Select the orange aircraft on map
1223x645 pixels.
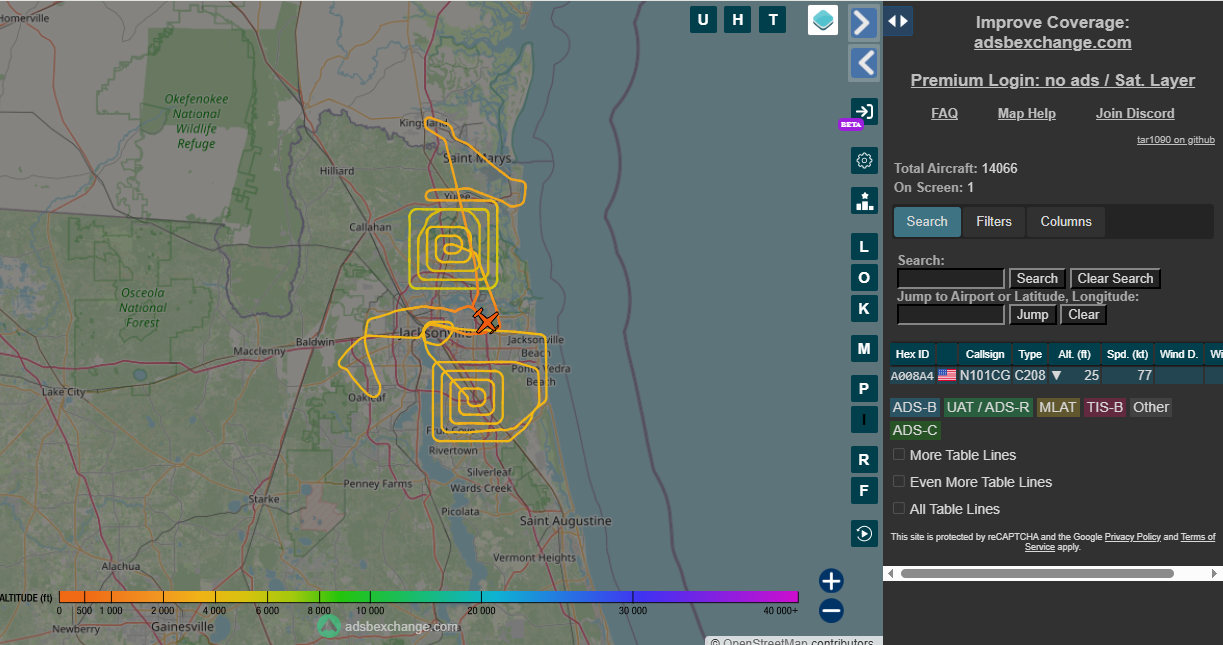(486, 321)
